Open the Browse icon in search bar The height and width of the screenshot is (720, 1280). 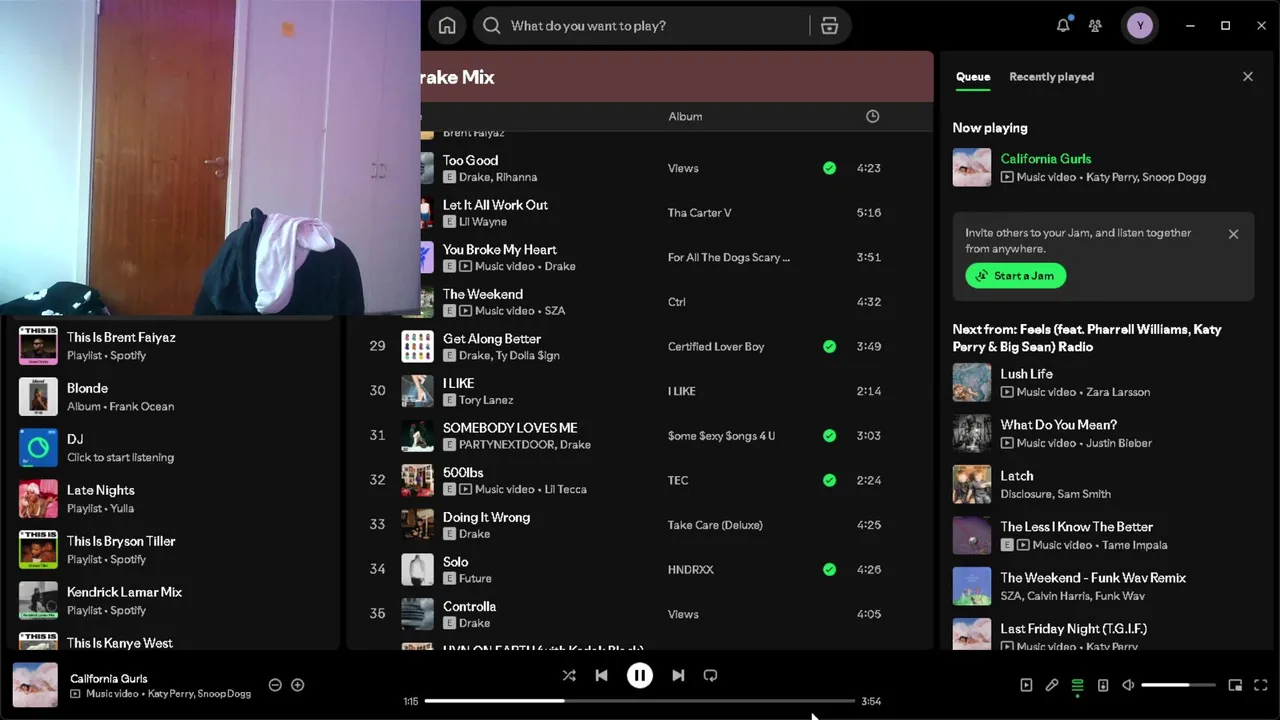tap(829, 26)
